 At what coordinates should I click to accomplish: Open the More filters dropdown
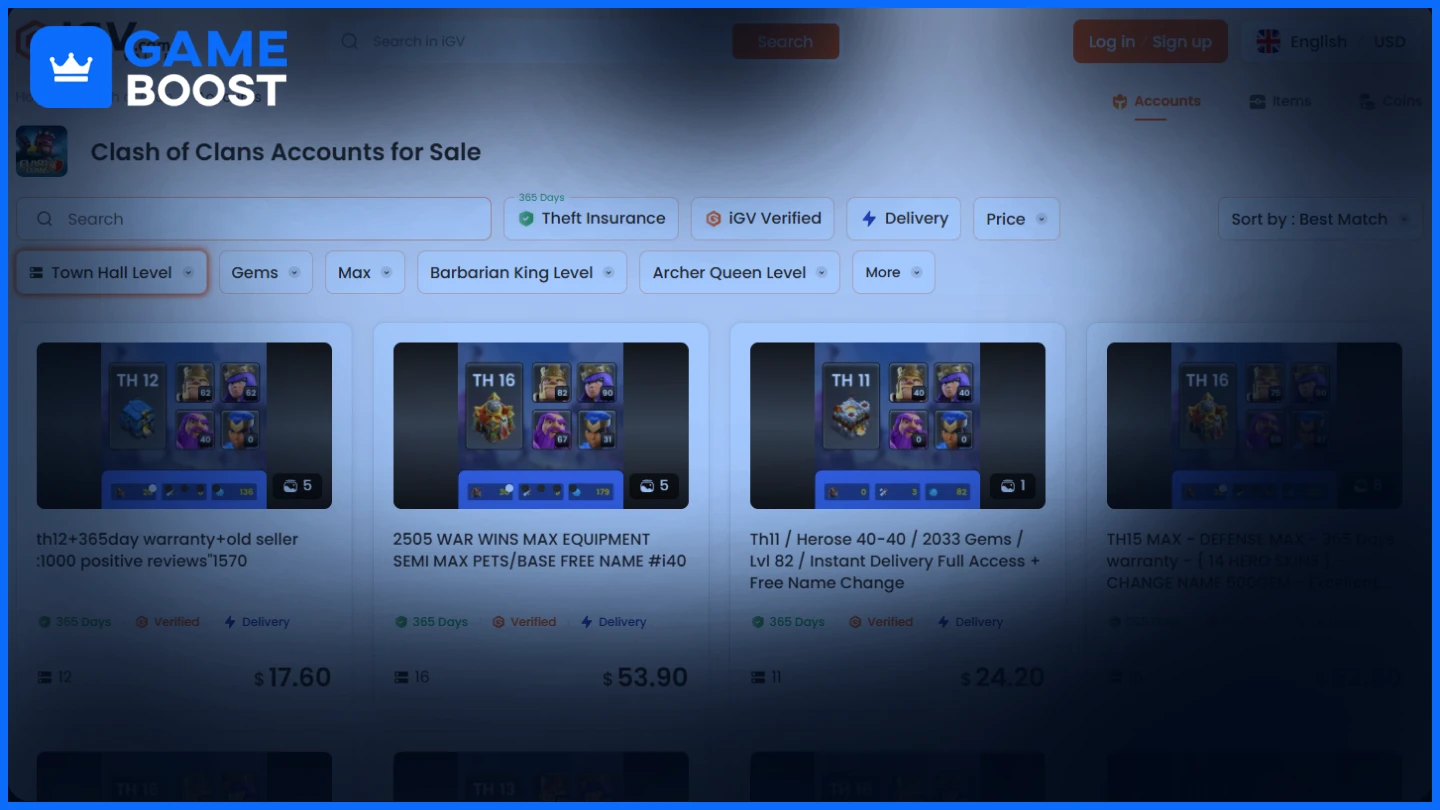[893, 272]
